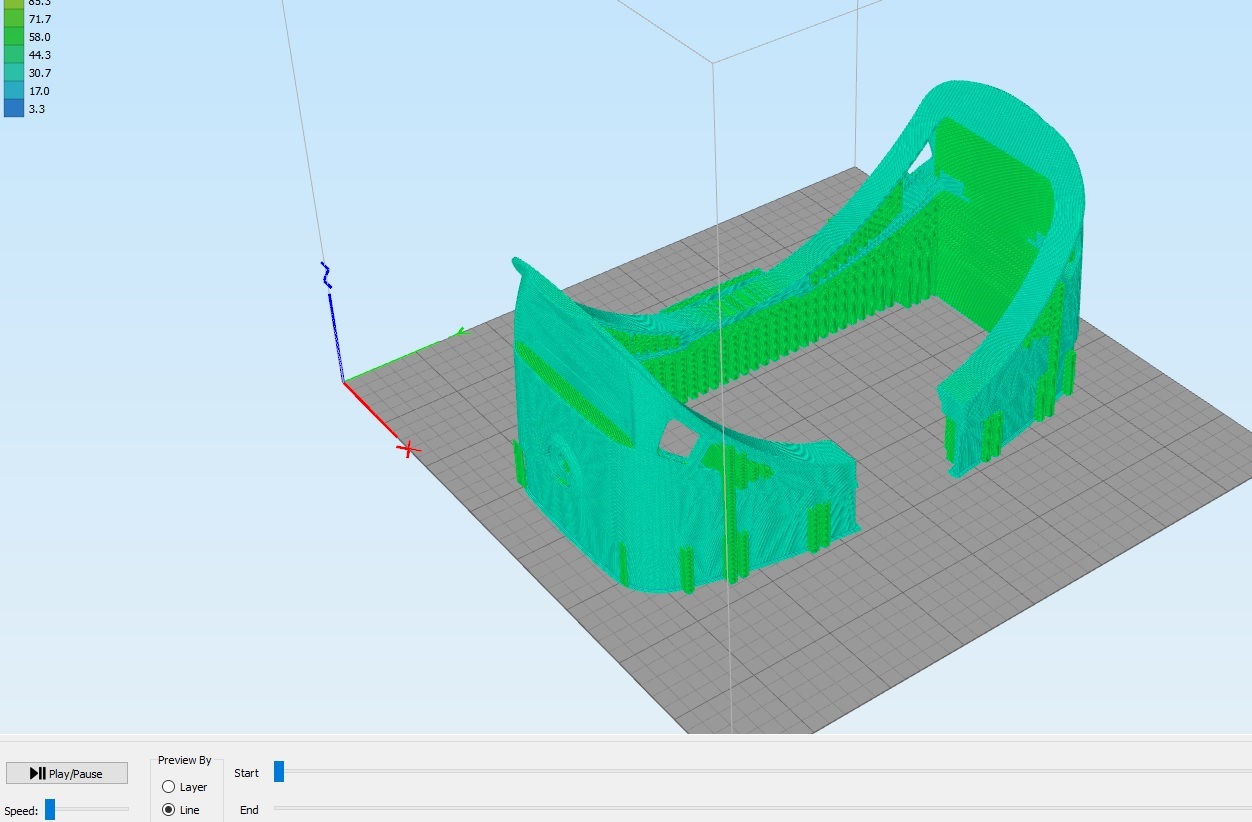Click the "Preview By" group label
1252x822 pixels.
tap(185, 761)
